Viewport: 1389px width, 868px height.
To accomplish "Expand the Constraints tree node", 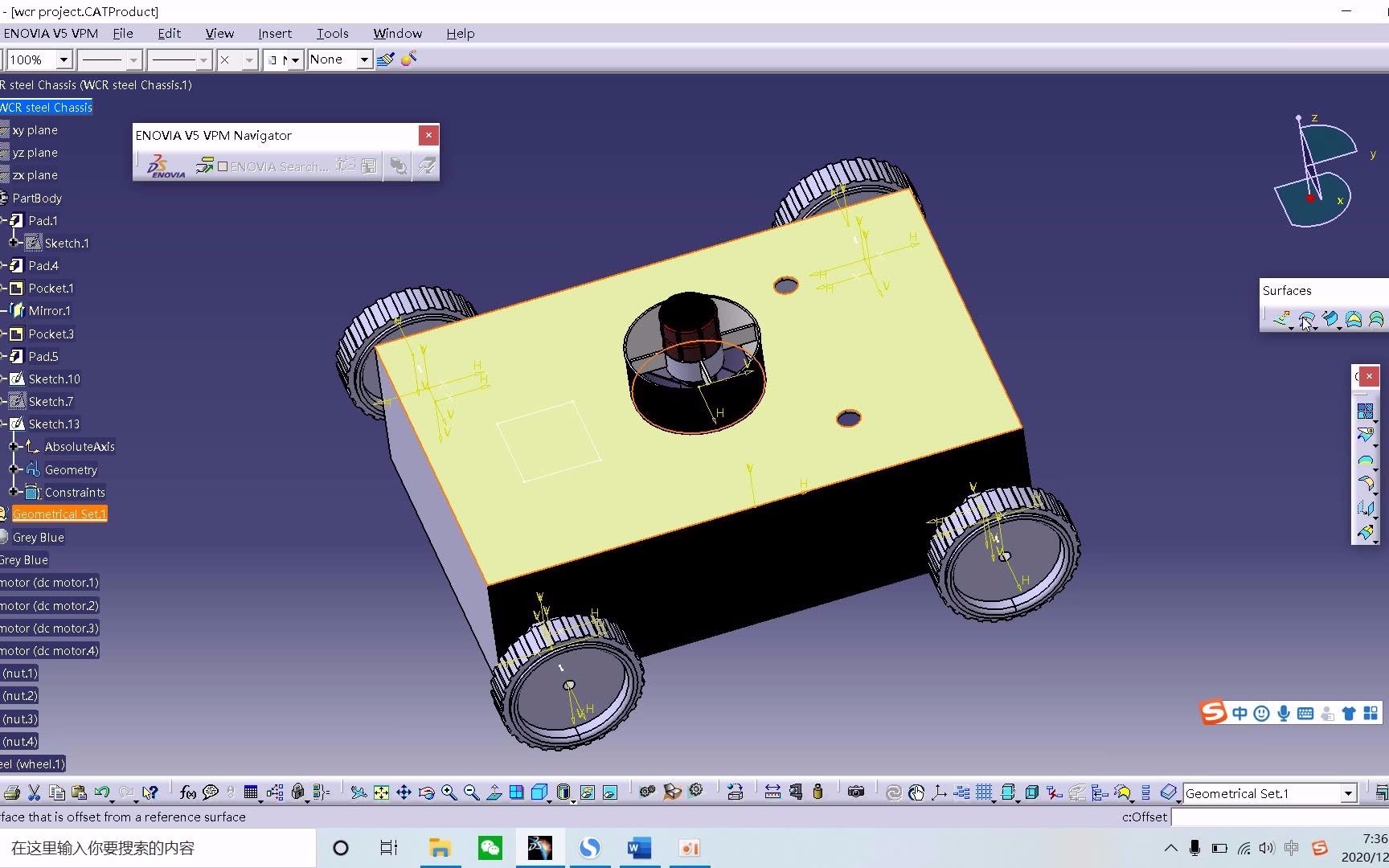I will (x=14, y=491).
